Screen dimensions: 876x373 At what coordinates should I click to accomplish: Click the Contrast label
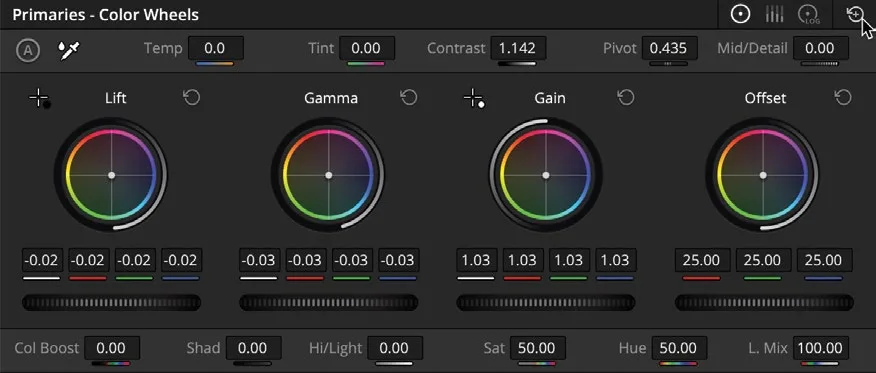pos(456,49)
